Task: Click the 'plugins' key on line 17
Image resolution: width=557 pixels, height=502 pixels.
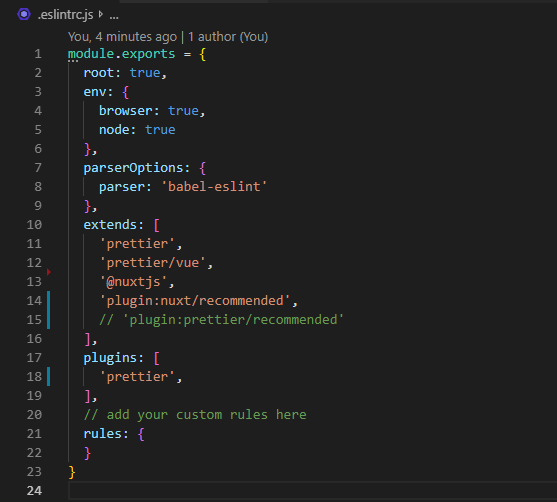Action: (x=110, y=358)
